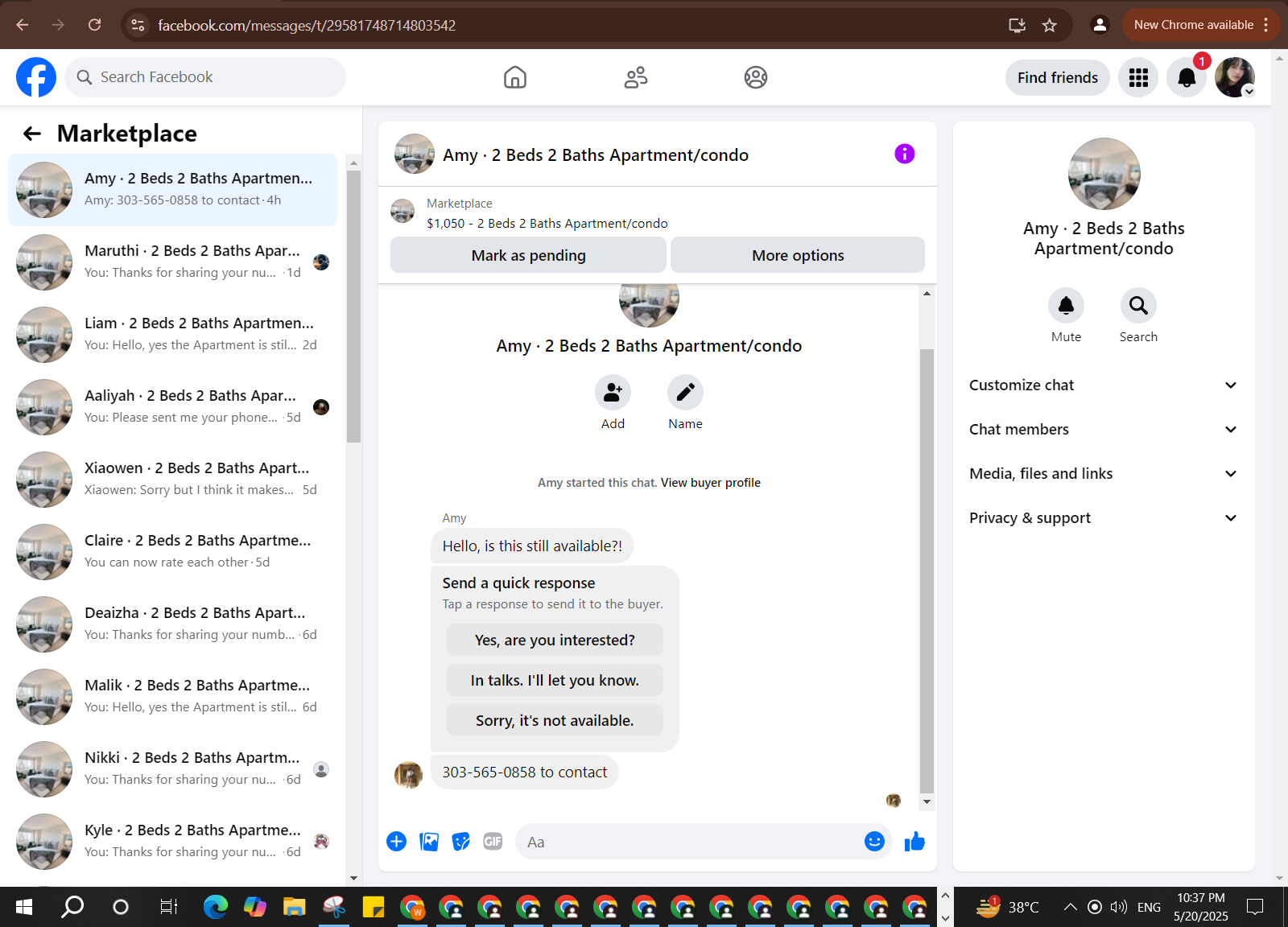
Task: Open Deaizha conversation in list
Action: coord(172,624)
